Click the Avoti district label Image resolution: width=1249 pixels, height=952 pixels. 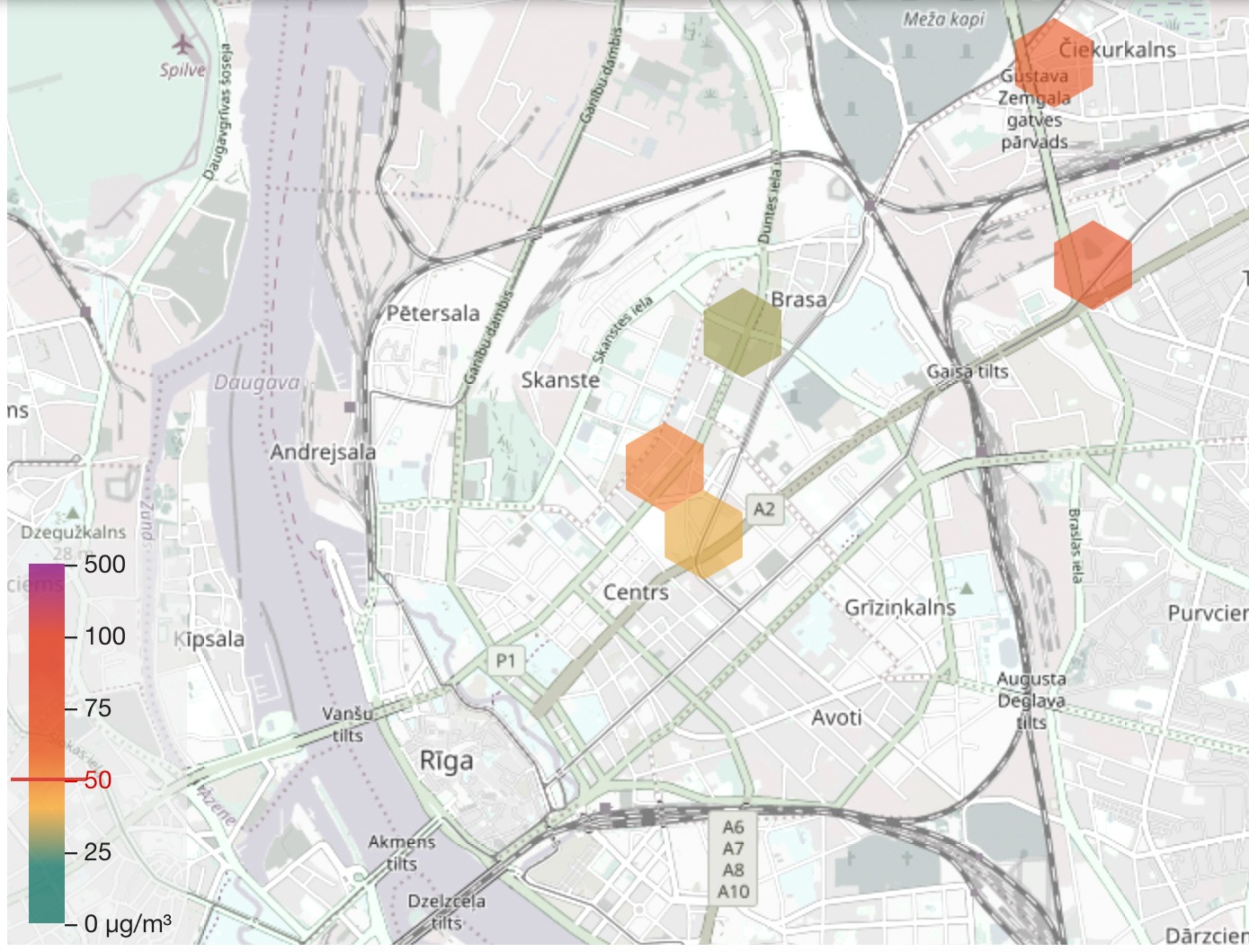pos(836,717)
